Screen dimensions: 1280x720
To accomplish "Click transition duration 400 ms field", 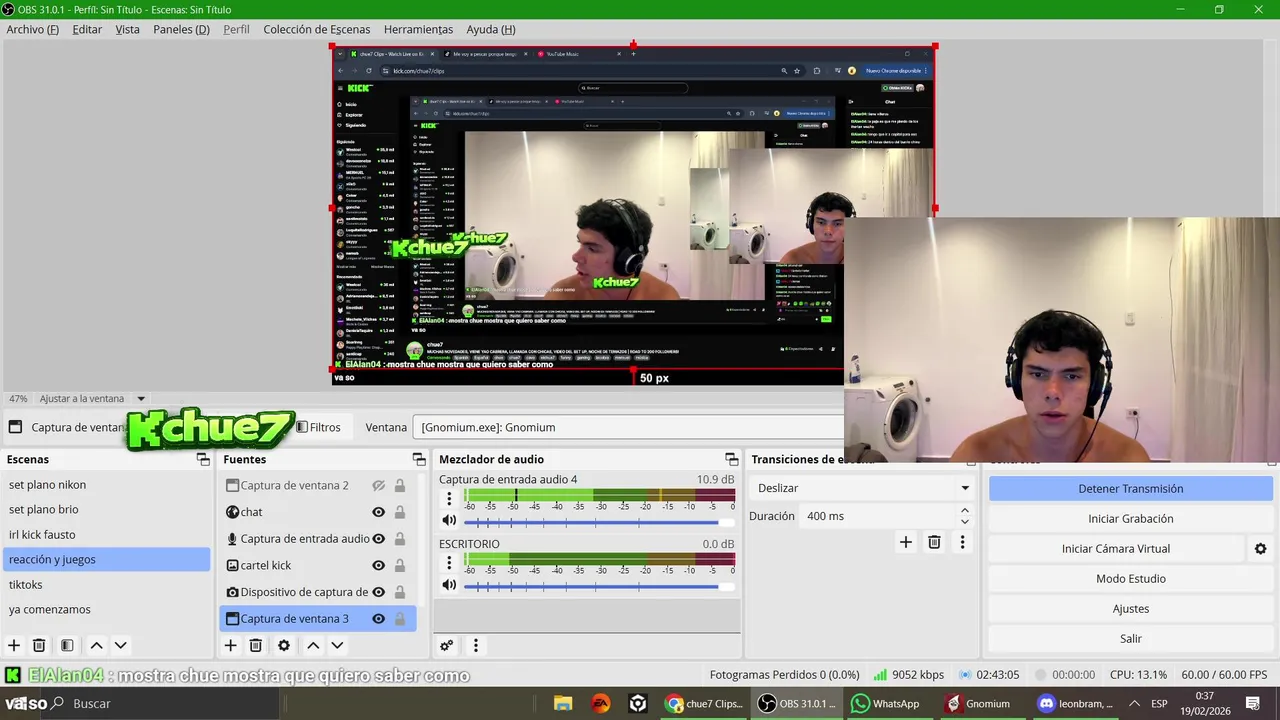I will tap(878, 516).
